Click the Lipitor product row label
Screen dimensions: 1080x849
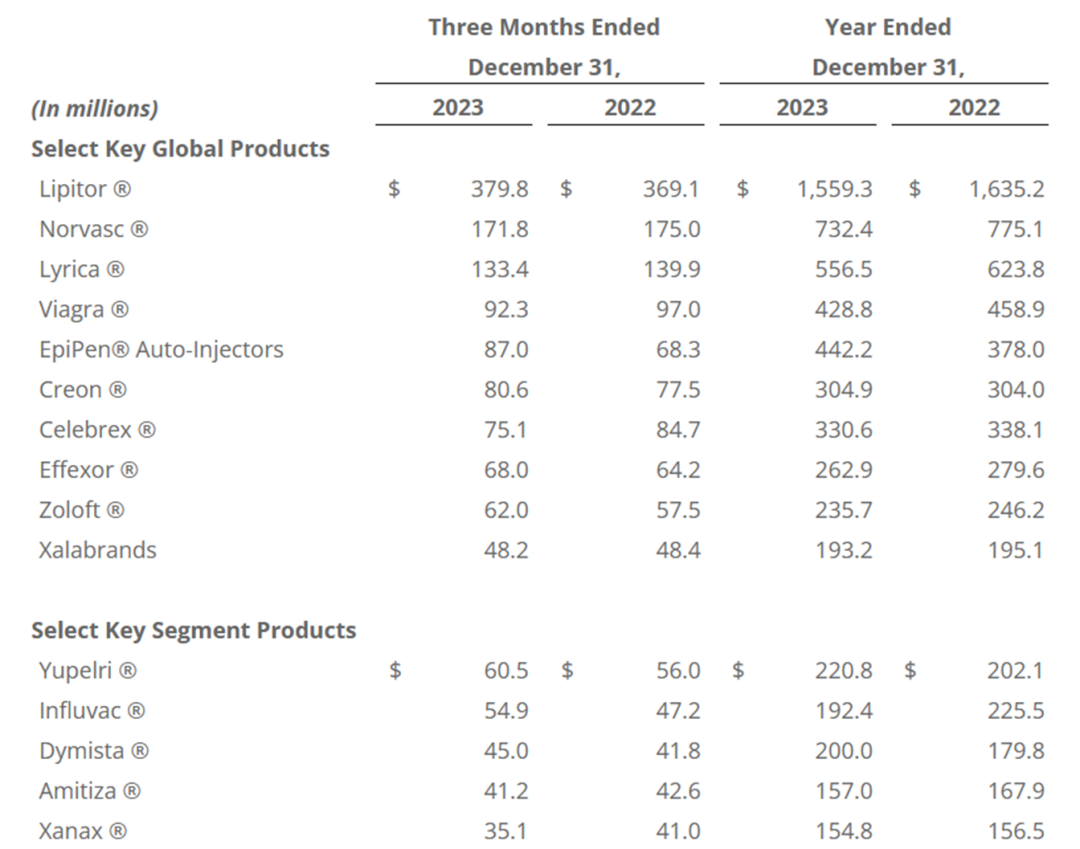[85, 189]
